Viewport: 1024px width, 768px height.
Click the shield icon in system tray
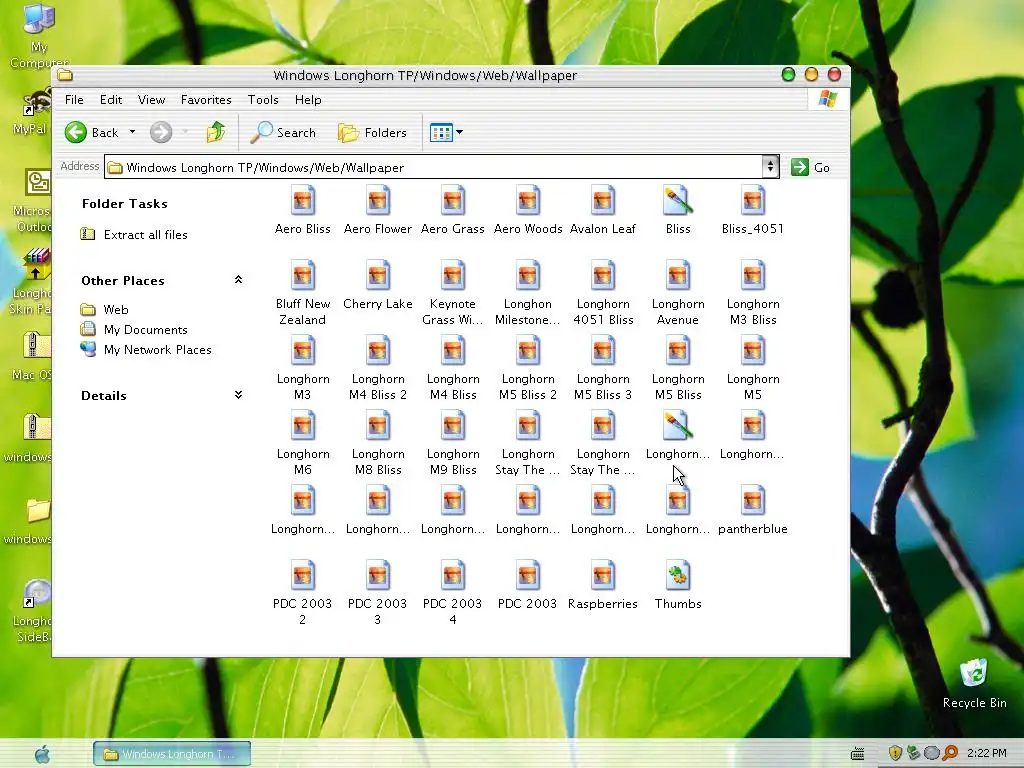(x=895, y=753)
